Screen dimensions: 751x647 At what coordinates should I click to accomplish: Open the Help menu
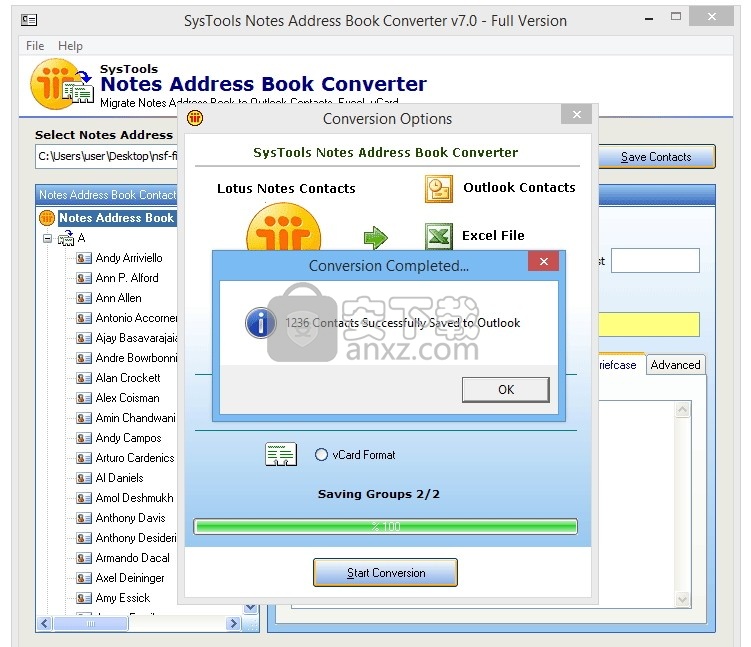tap(70, 46)
